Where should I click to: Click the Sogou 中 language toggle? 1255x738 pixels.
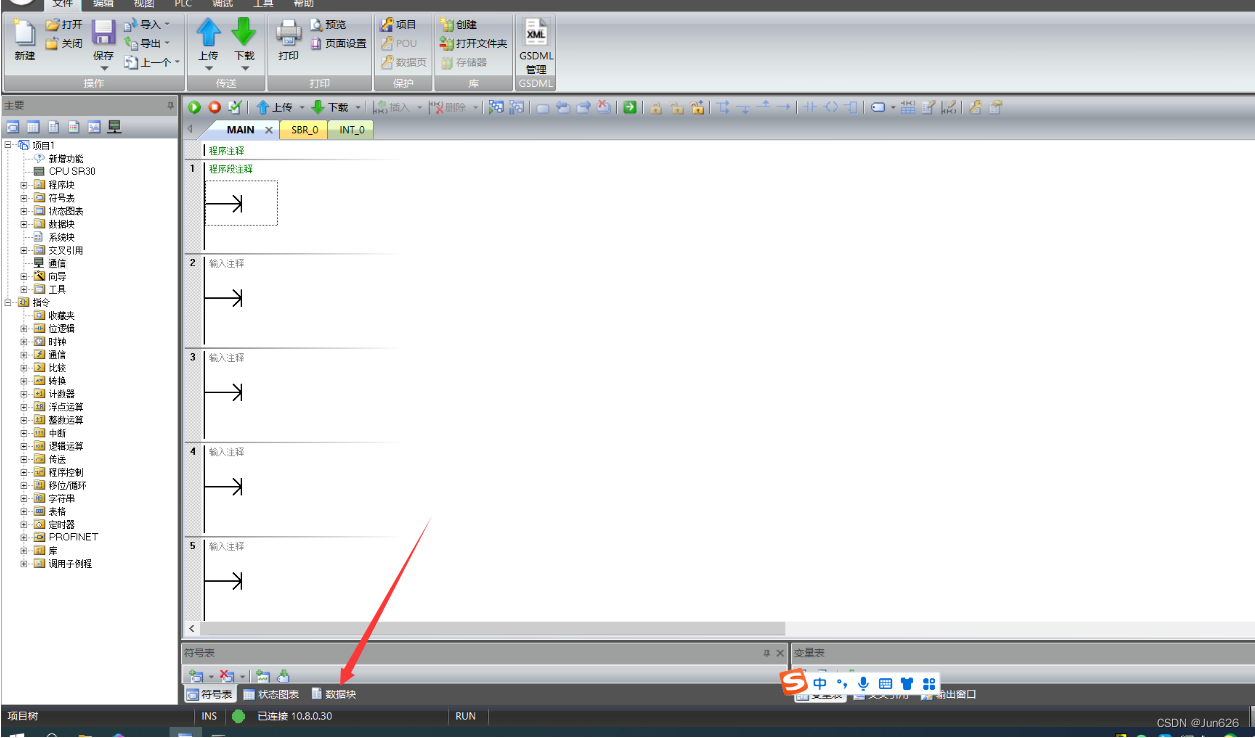pyautogui.click(x=820, y=683)
